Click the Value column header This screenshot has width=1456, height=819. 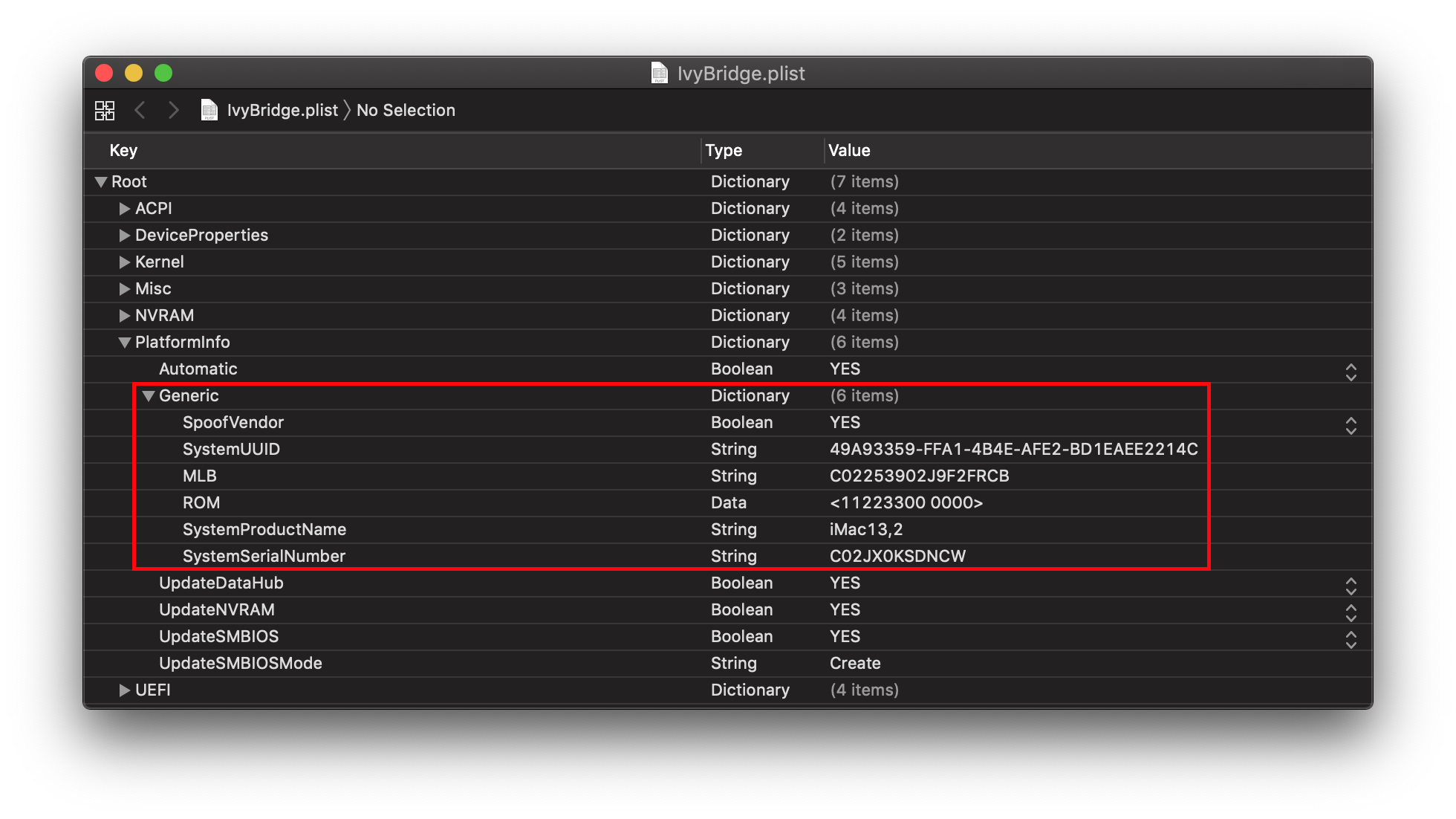point(849,150)
